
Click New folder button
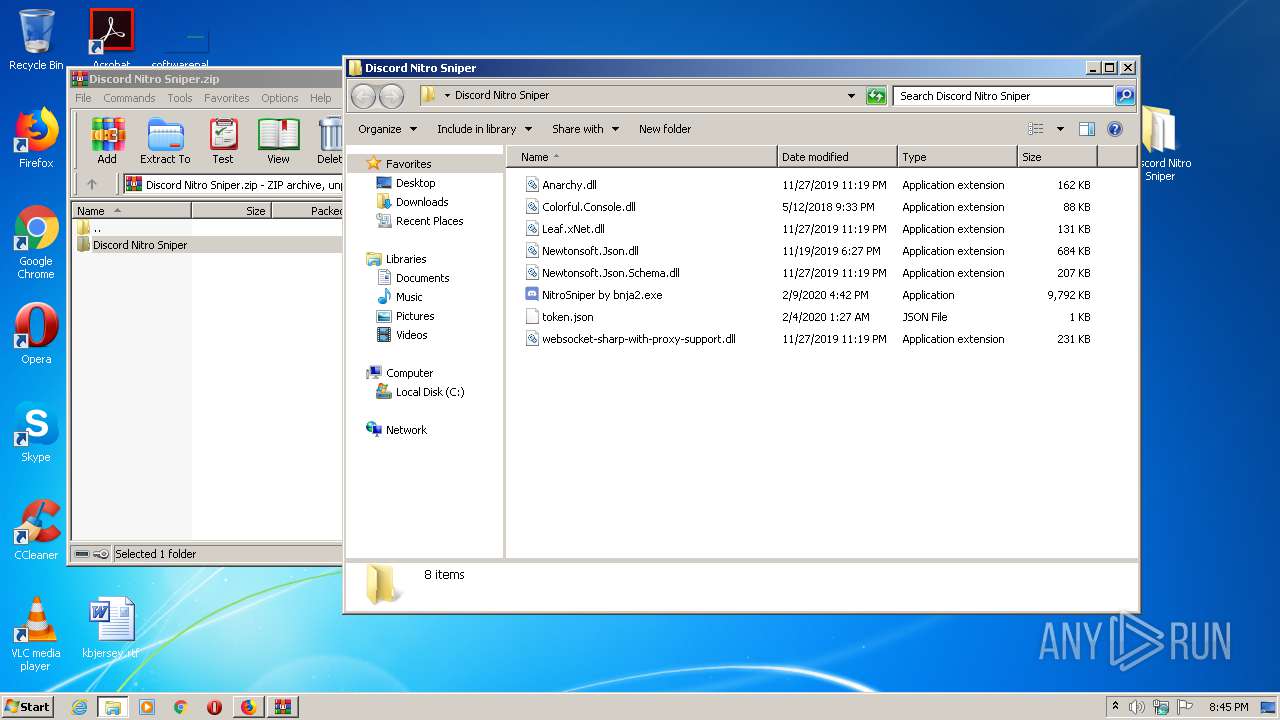665,129
